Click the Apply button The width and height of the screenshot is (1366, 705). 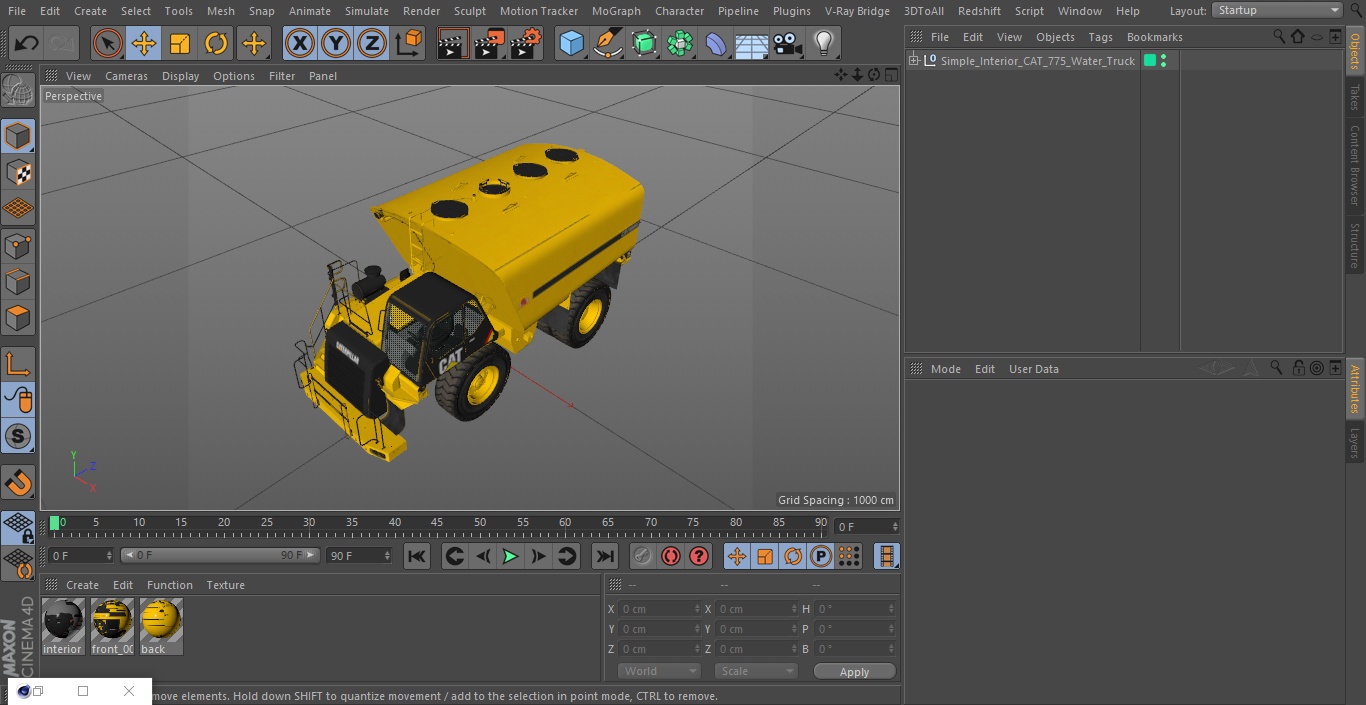tap(854, 672)
